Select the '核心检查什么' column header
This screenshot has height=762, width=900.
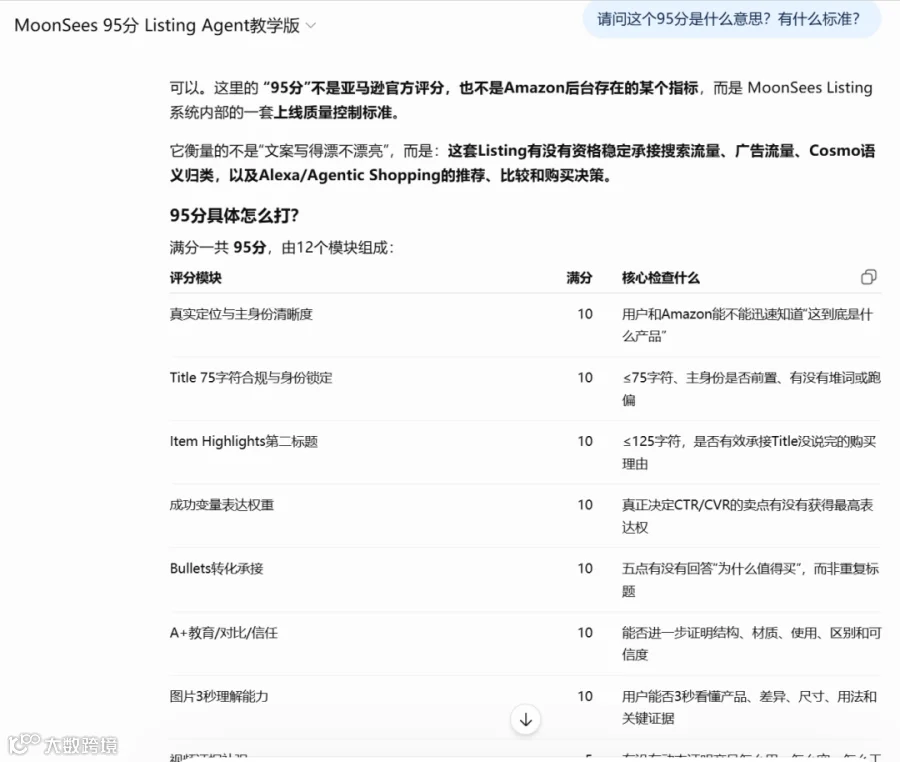pyautogui.click(x=661, y=278)
